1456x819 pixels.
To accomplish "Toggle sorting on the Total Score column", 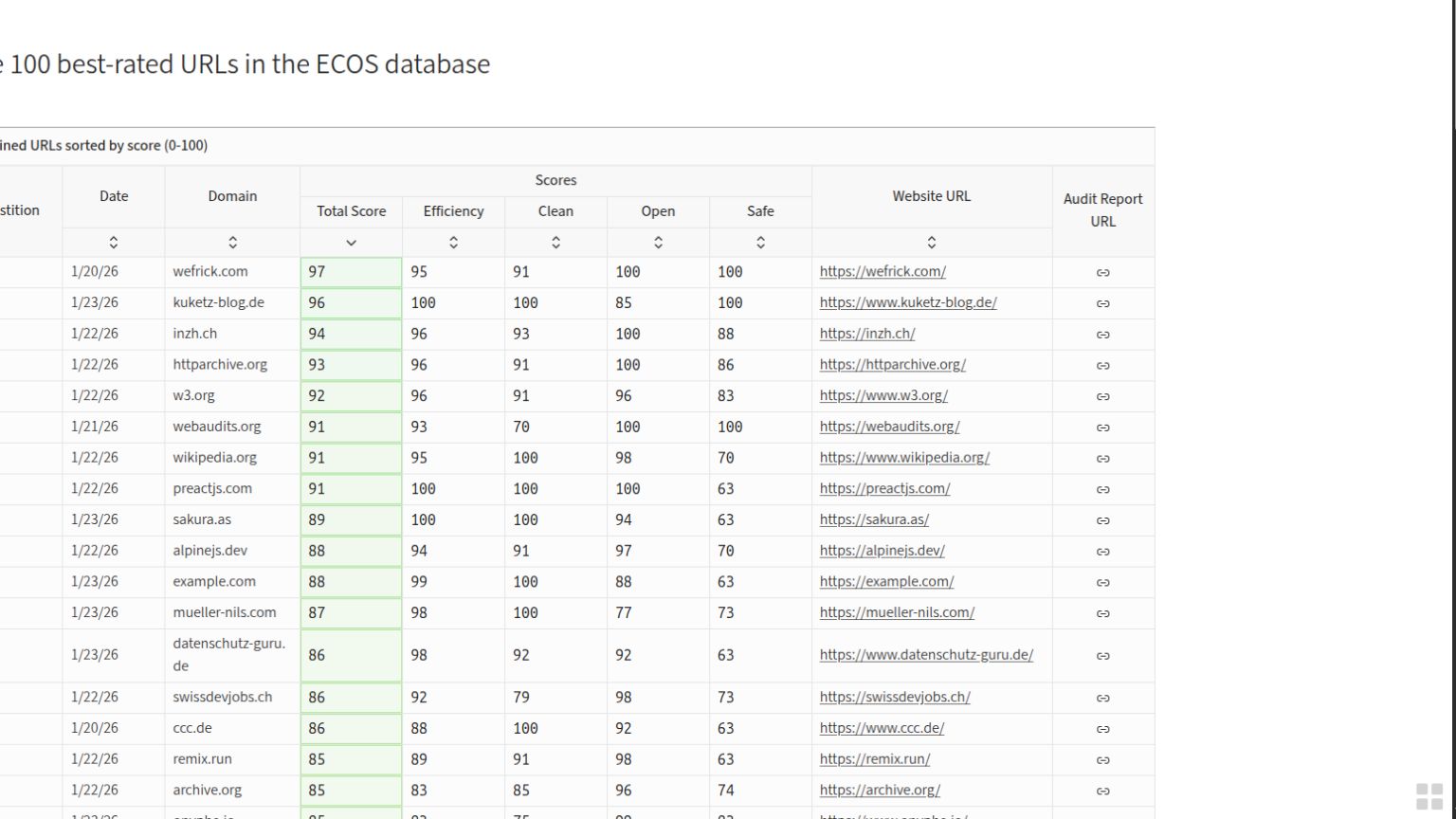I will [351, 243].
